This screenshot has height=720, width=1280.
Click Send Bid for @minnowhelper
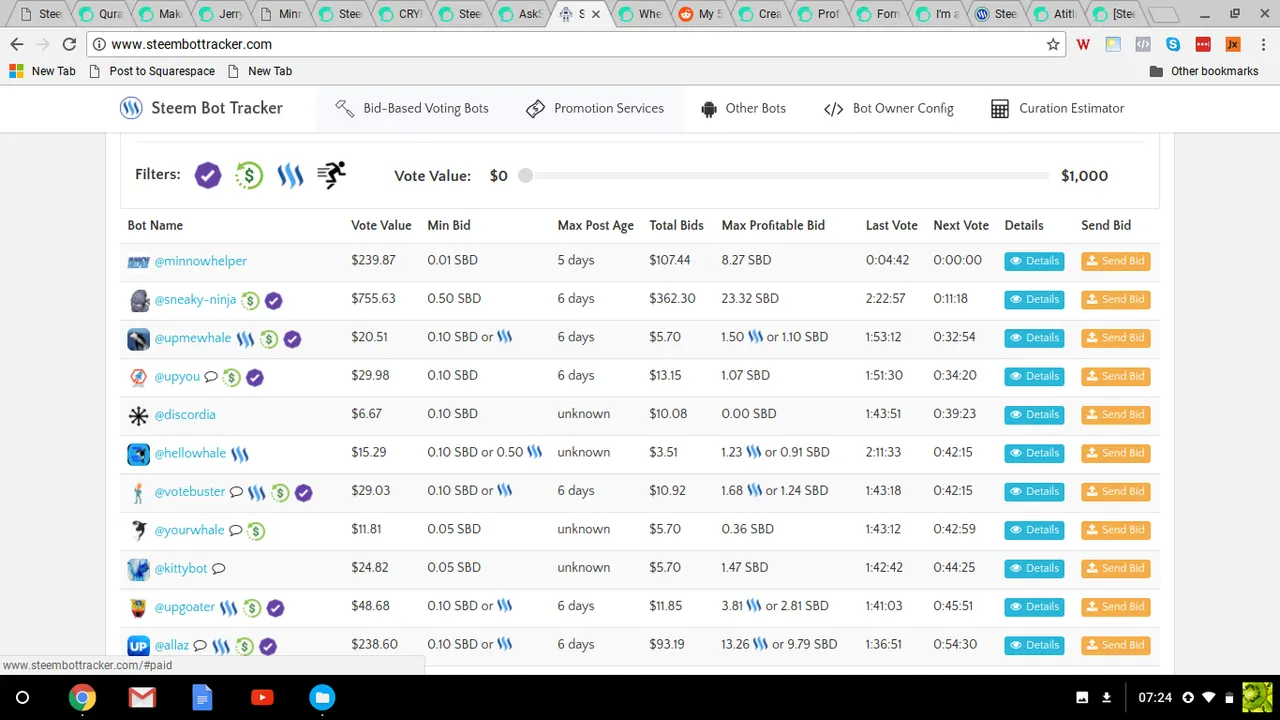(1115, 261)
